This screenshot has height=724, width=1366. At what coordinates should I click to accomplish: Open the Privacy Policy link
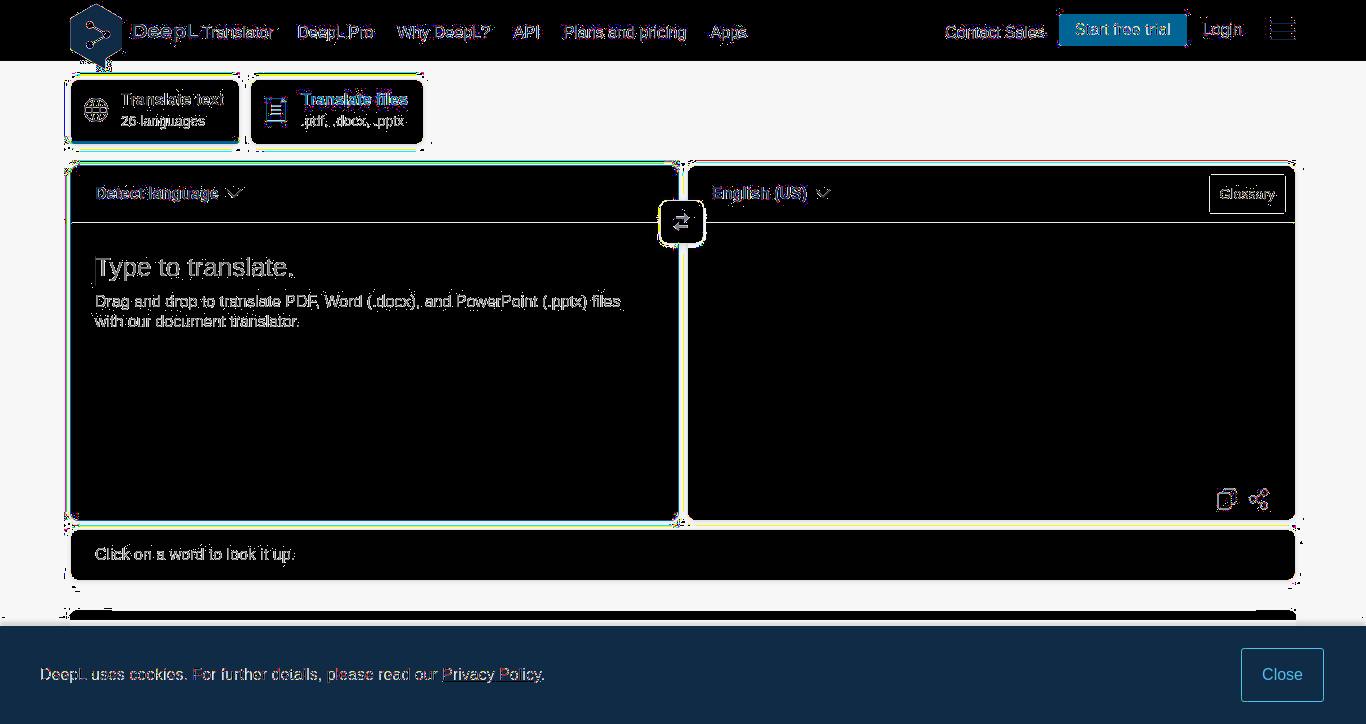point(491,675)
